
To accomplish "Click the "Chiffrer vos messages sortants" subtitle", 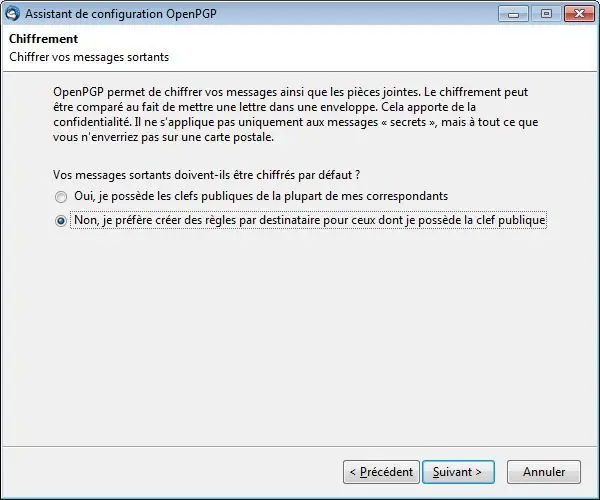I will coord(89,57).
